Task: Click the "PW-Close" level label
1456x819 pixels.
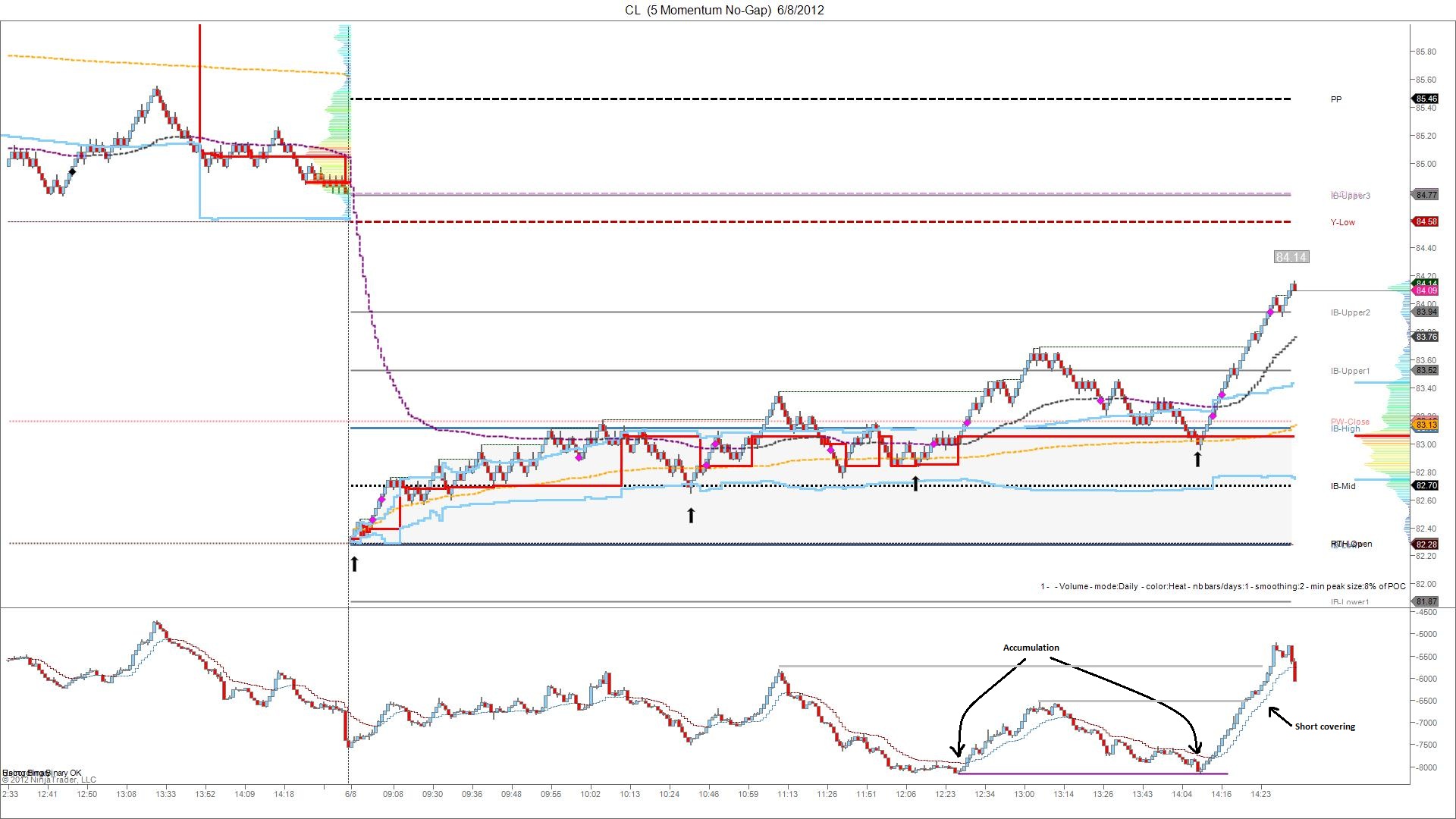Action: click(x=1350, y=422)
